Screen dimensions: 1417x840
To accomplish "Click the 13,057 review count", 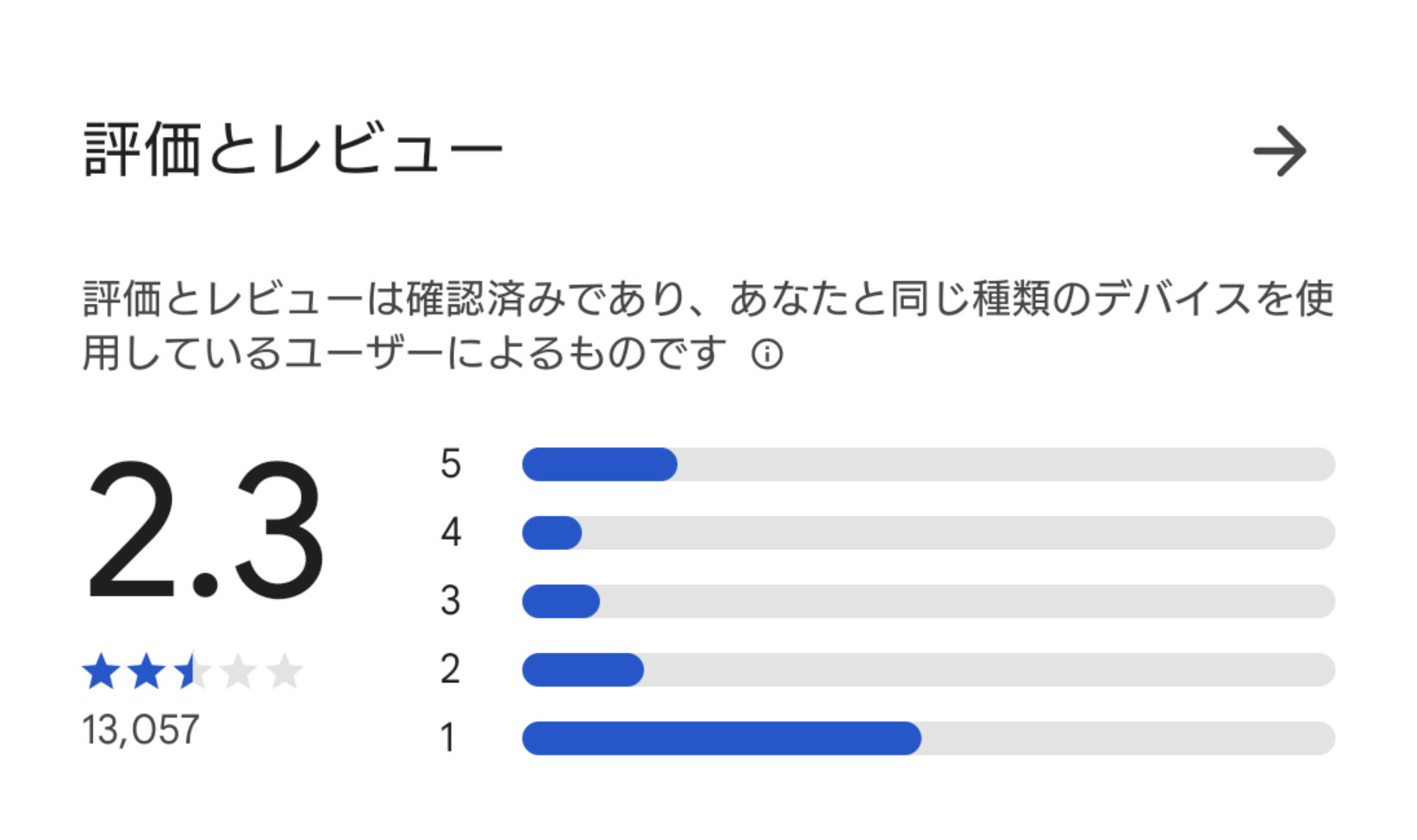I will (x=140, y=730).
